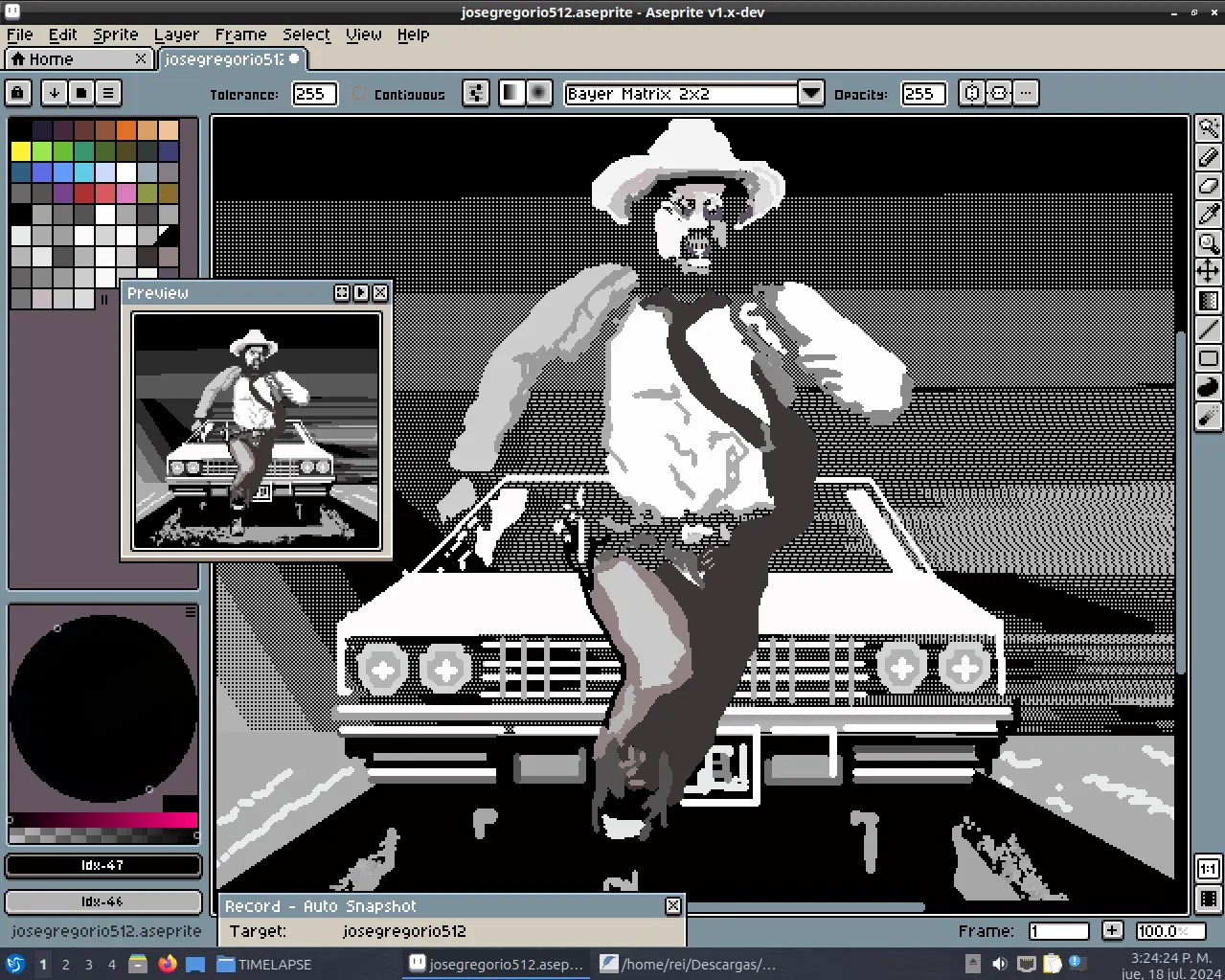This screenshot has height=980, width=1225.
Task: Open the Edit menu
Action: pyautogui.click(x=63, y=34)
